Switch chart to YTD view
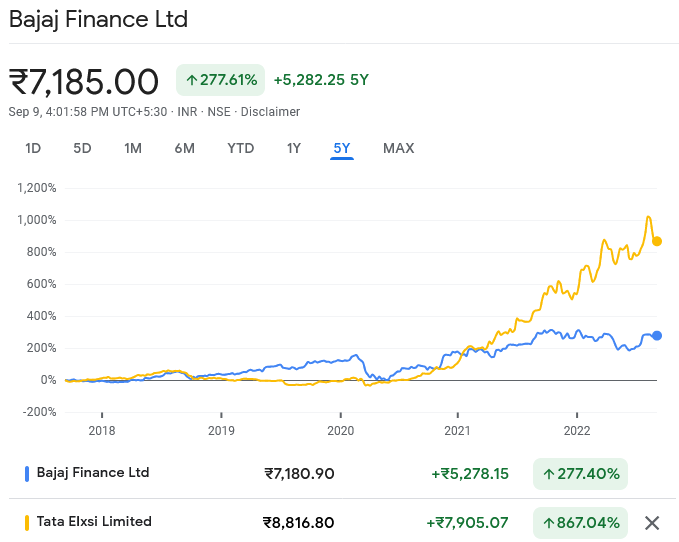Viewport: 679px width, 542px height. coord(240,149)
